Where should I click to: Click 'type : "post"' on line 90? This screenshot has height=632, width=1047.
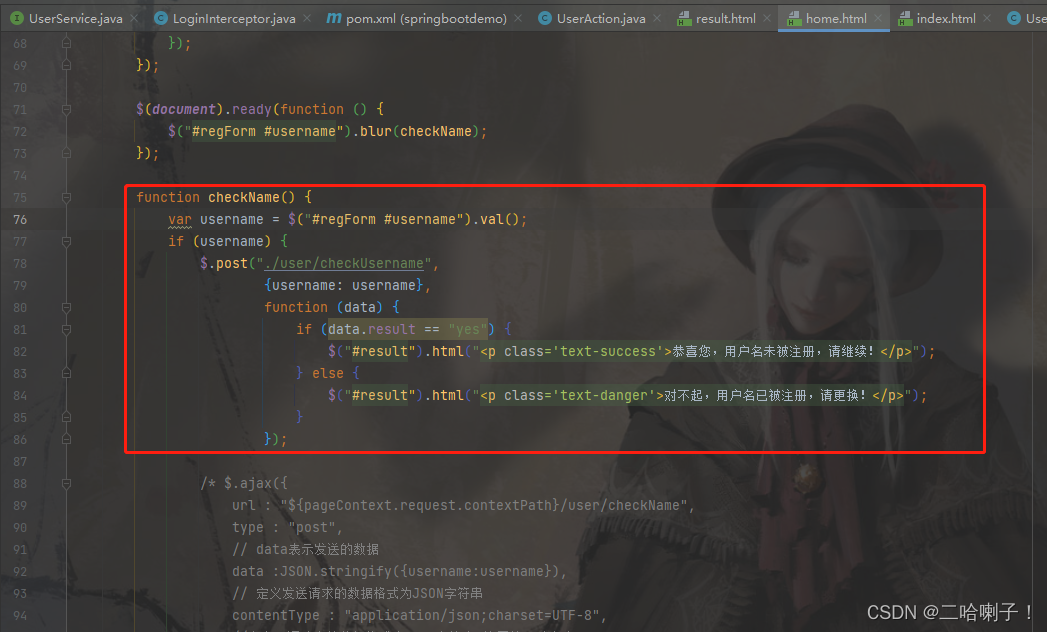coord(284,527)
